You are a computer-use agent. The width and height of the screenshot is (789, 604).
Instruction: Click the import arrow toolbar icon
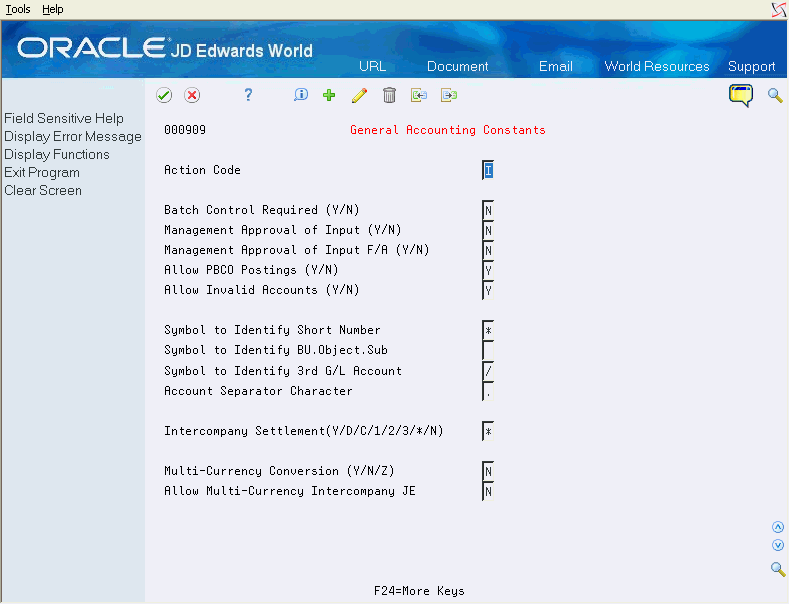[x=419, y=95]
